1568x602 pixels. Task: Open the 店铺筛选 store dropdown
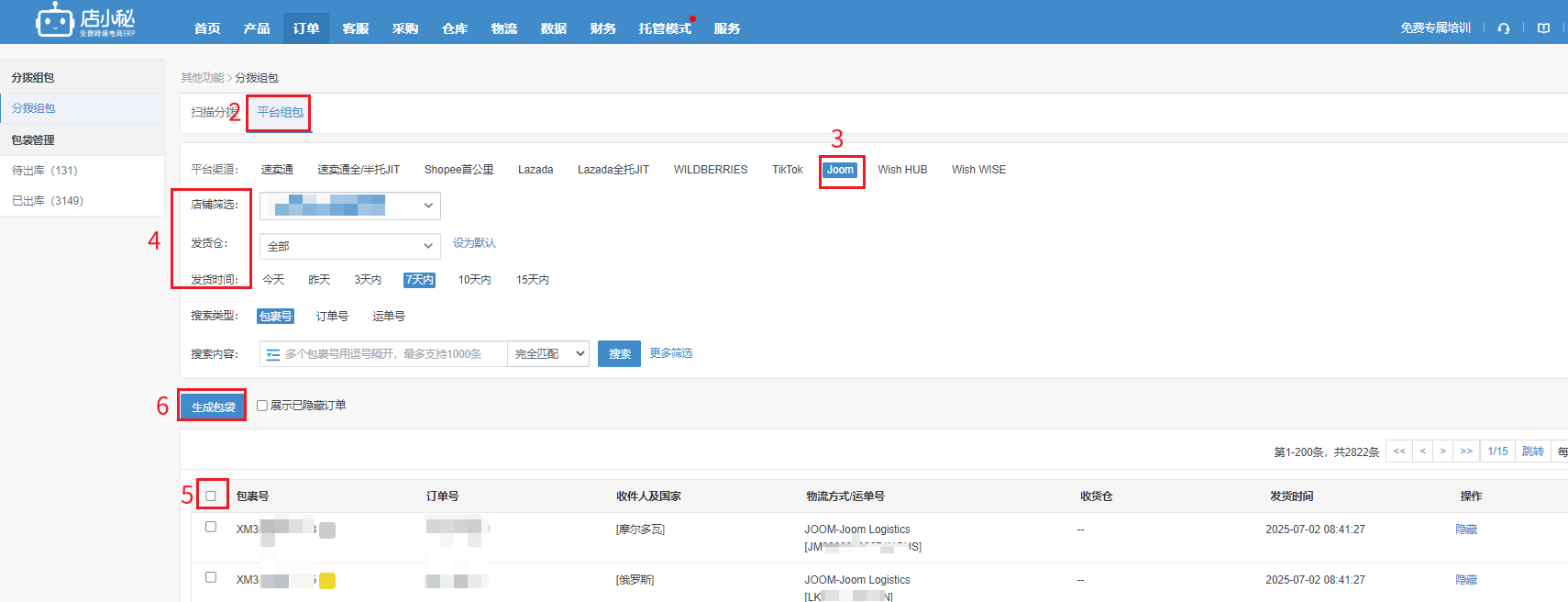(349, 206)
